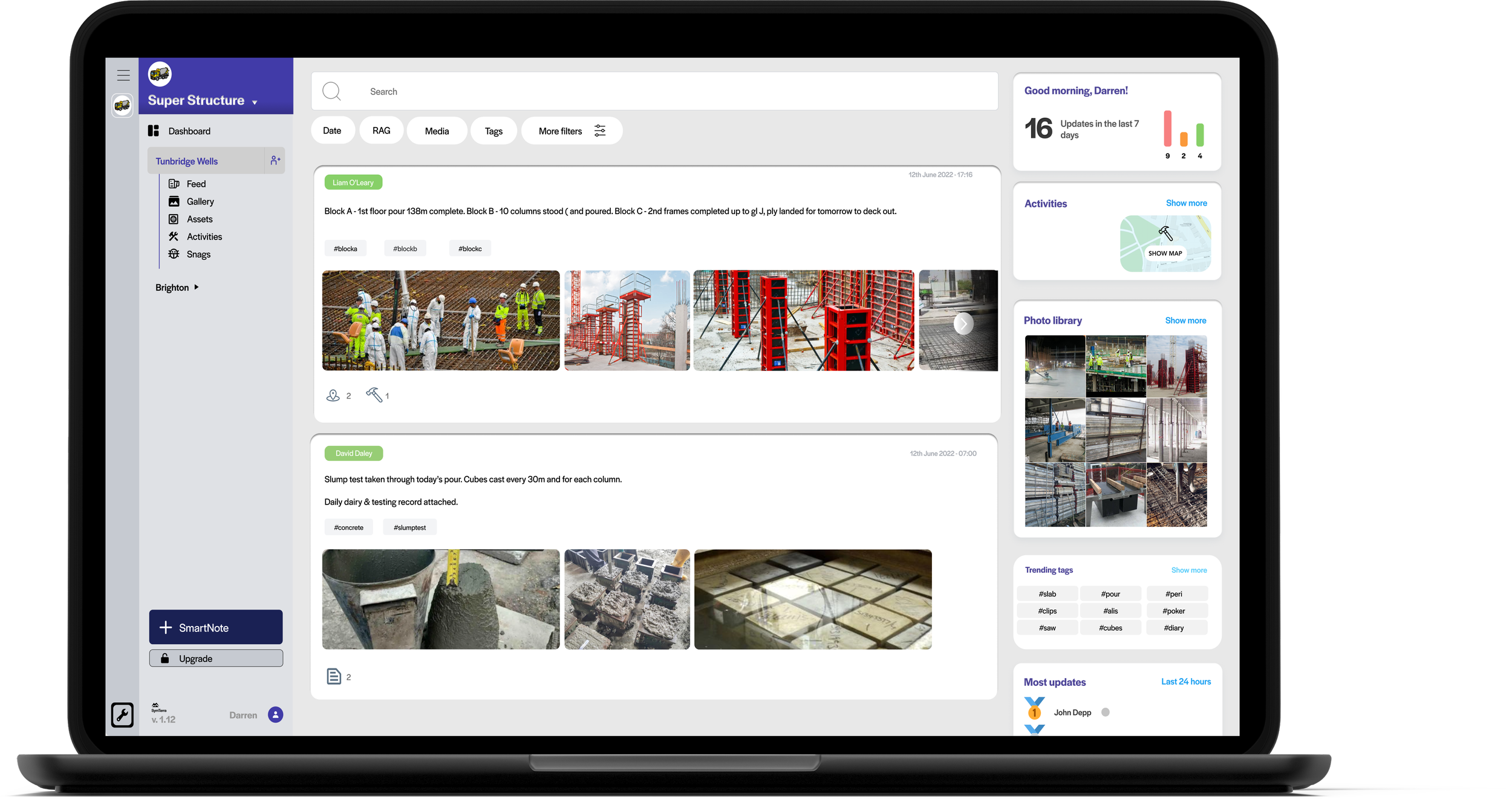Toggle the #pour trending tag
The height and width of the screenshot is (799, 1512).
[x=1110, y=594]
